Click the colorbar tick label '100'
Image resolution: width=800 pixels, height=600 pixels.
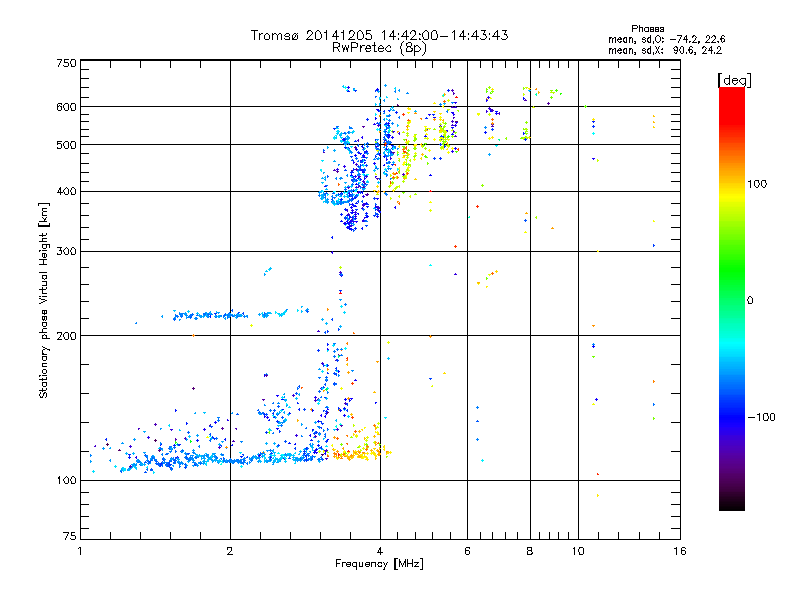click(757, 184)
